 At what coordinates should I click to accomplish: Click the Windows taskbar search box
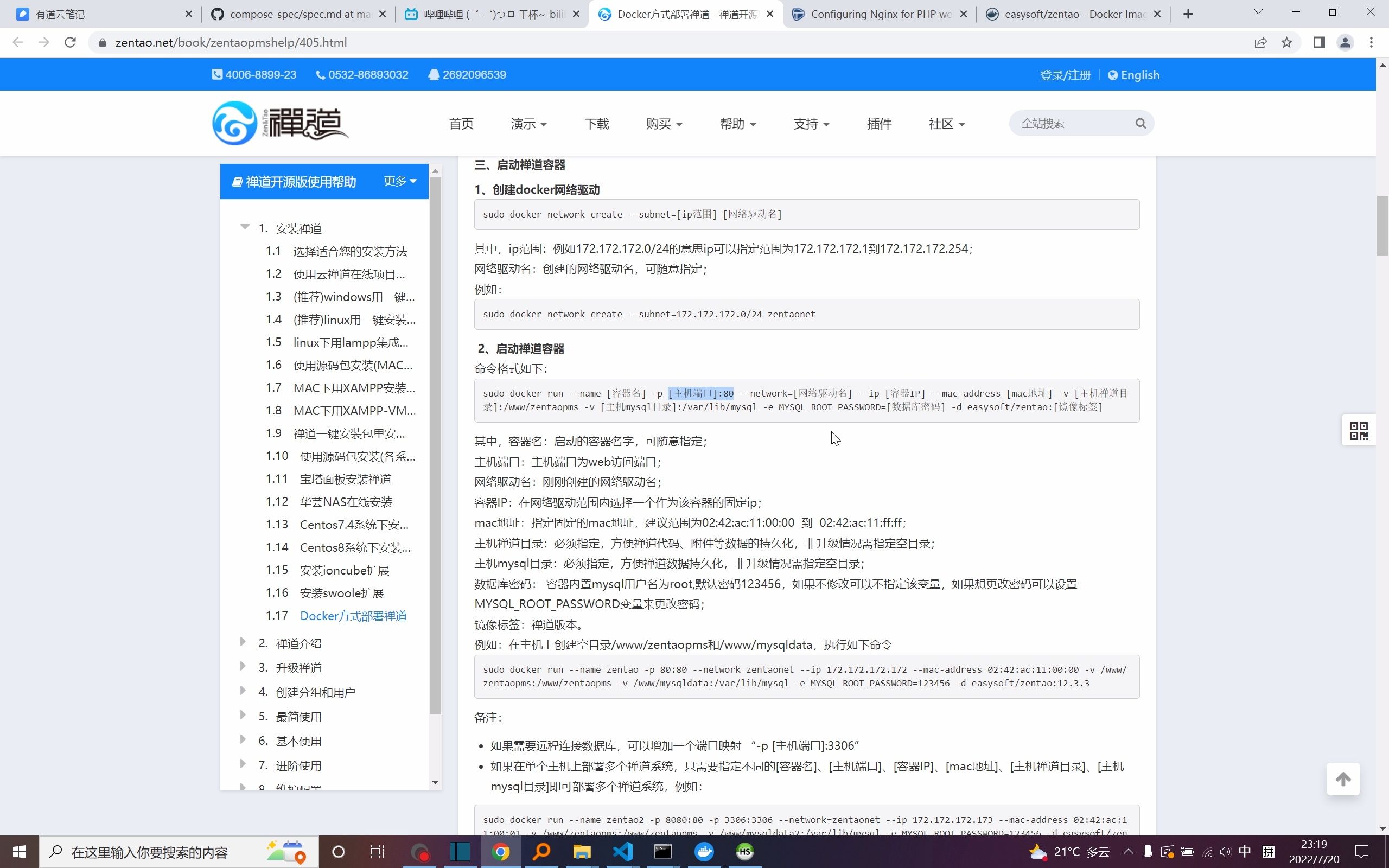(x=179, y=852)
